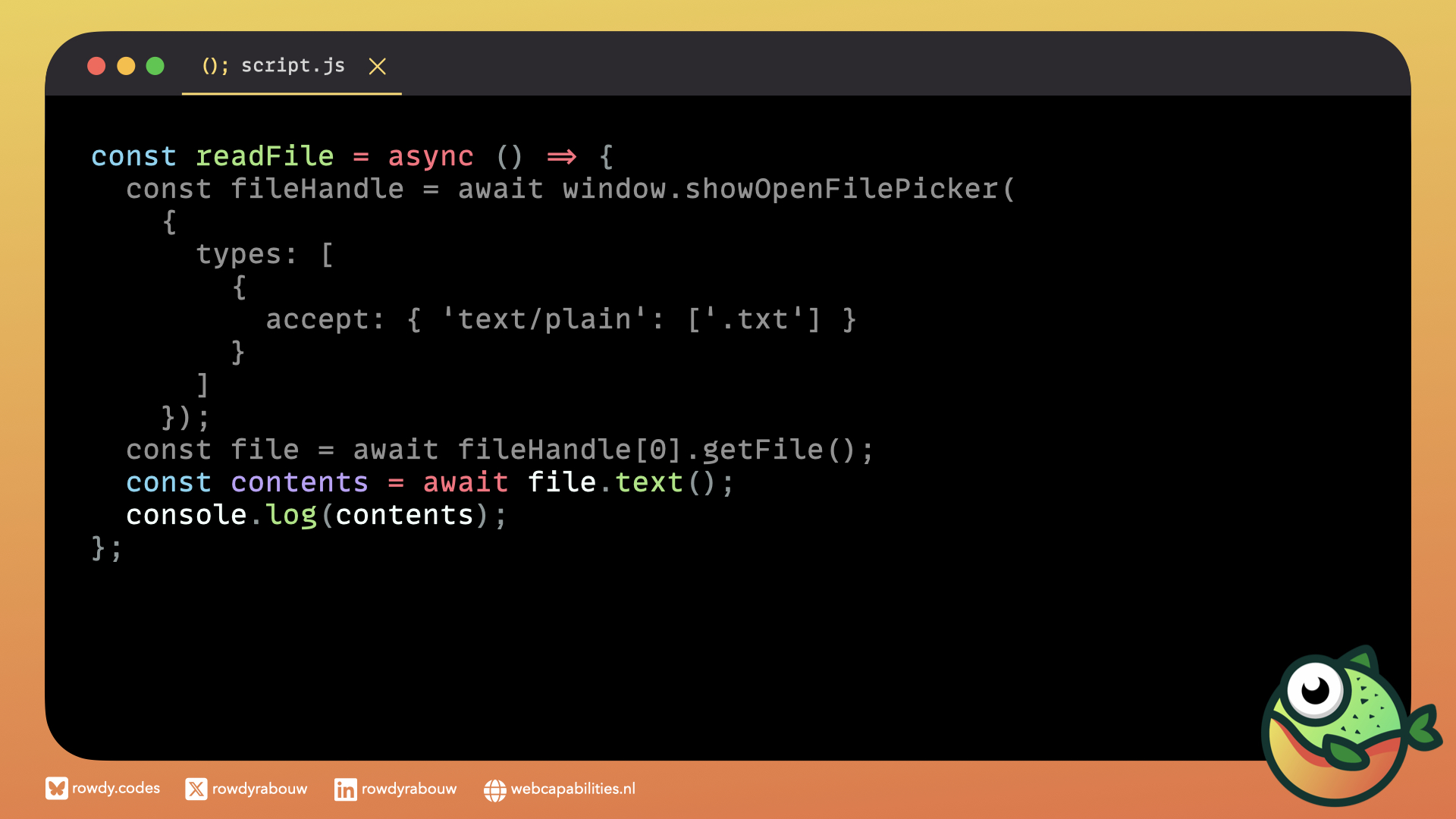This screenshot has height=819, width=1456.
Task: Click the readFile function name
Action: pyautogui.click(x=265, y=156)
